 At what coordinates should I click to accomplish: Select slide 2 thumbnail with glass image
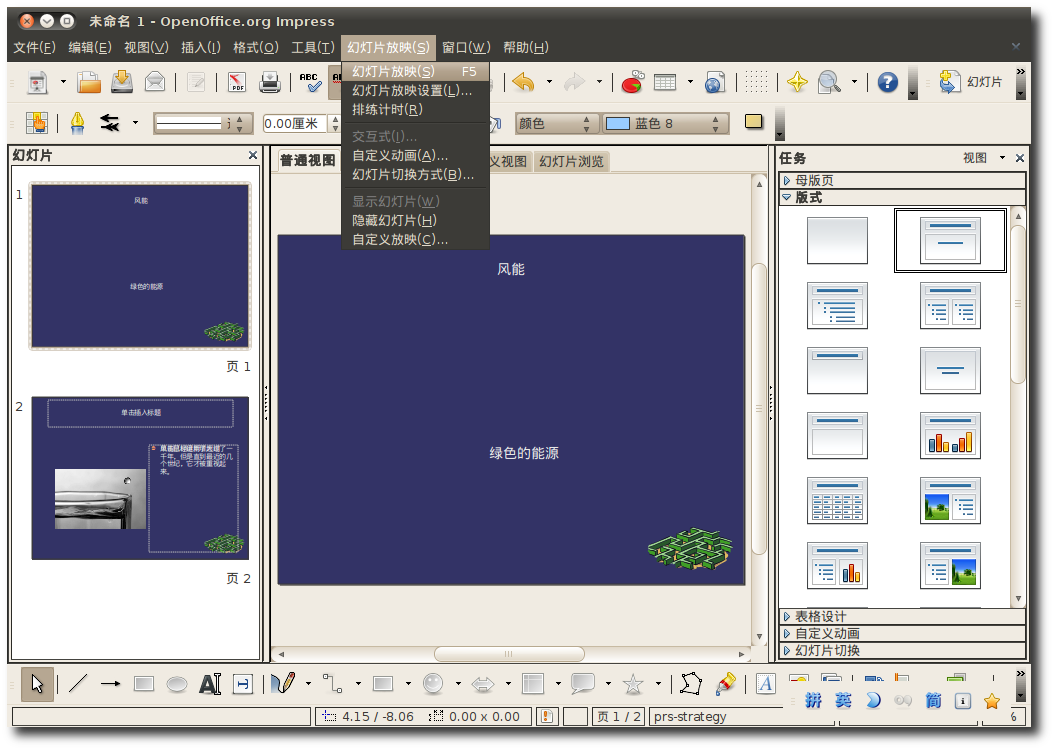click(x=140, y=478)
